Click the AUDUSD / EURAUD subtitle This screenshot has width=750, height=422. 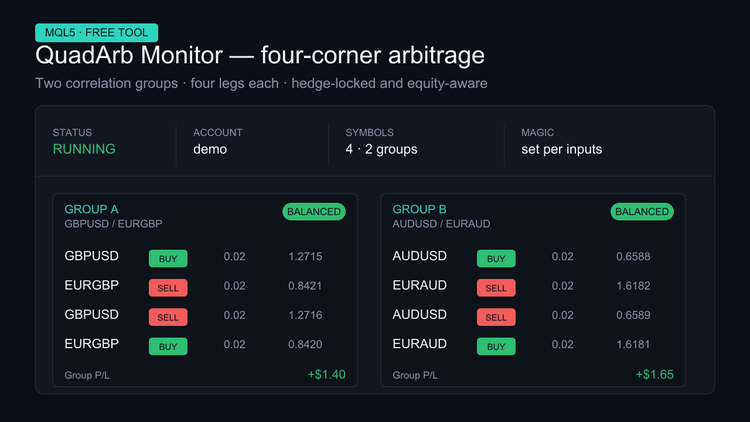pyautogui.click(x=441, y=224)
